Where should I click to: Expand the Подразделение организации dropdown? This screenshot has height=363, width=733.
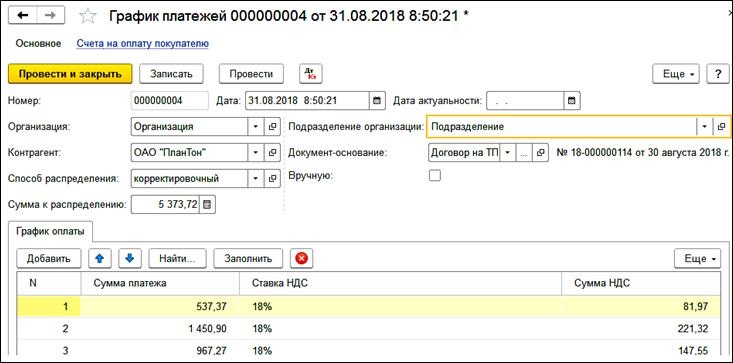pyautogui.click(x=704, y=127)
